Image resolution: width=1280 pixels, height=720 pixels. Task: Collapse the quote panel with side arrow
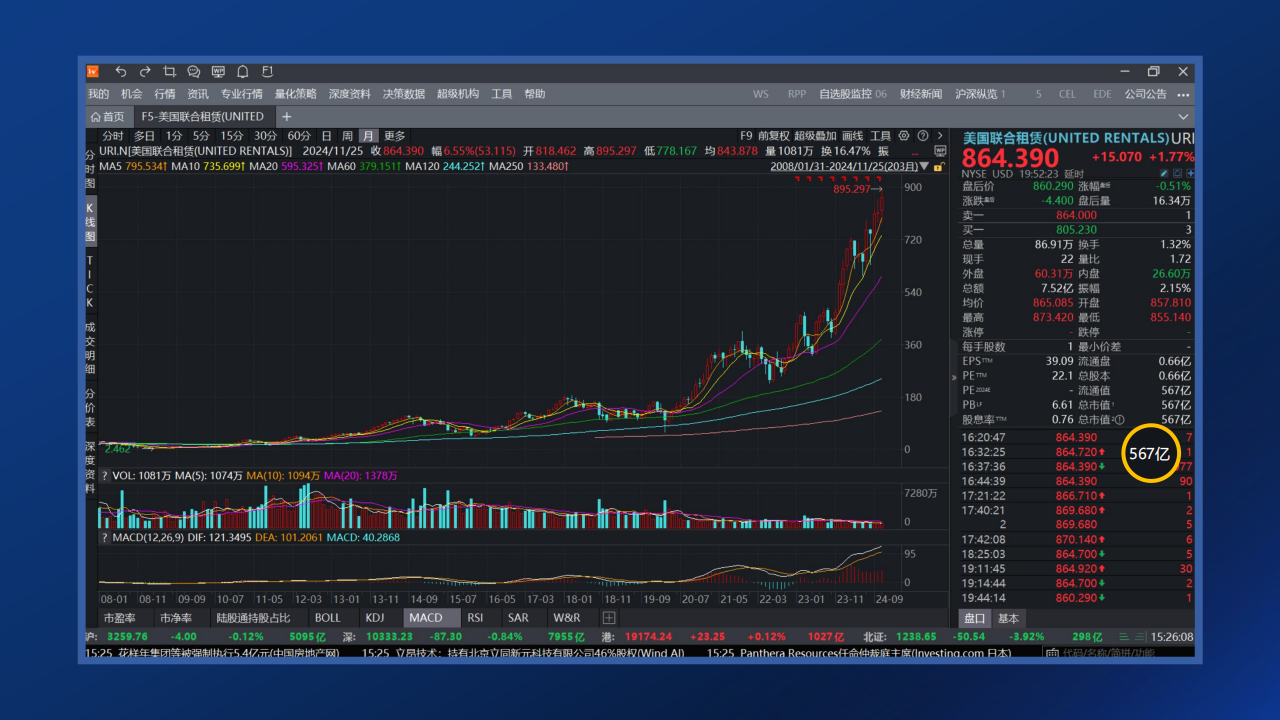click(954, 377)
